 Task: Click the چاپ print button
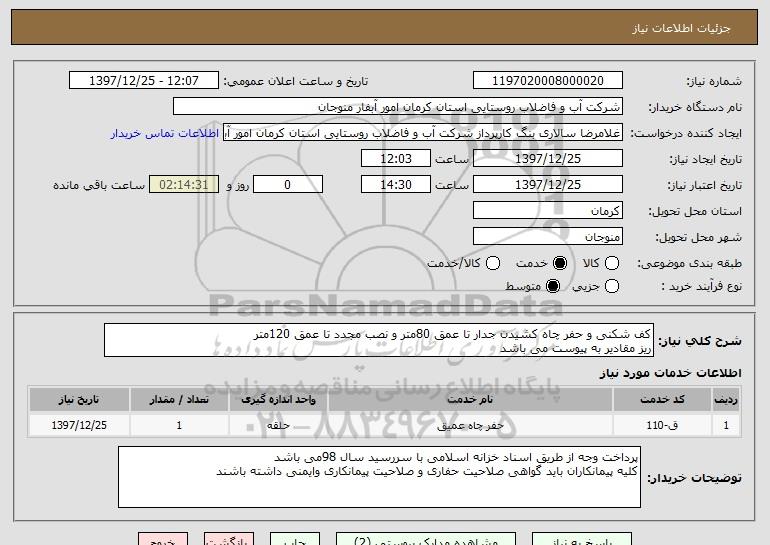point(295,540)
